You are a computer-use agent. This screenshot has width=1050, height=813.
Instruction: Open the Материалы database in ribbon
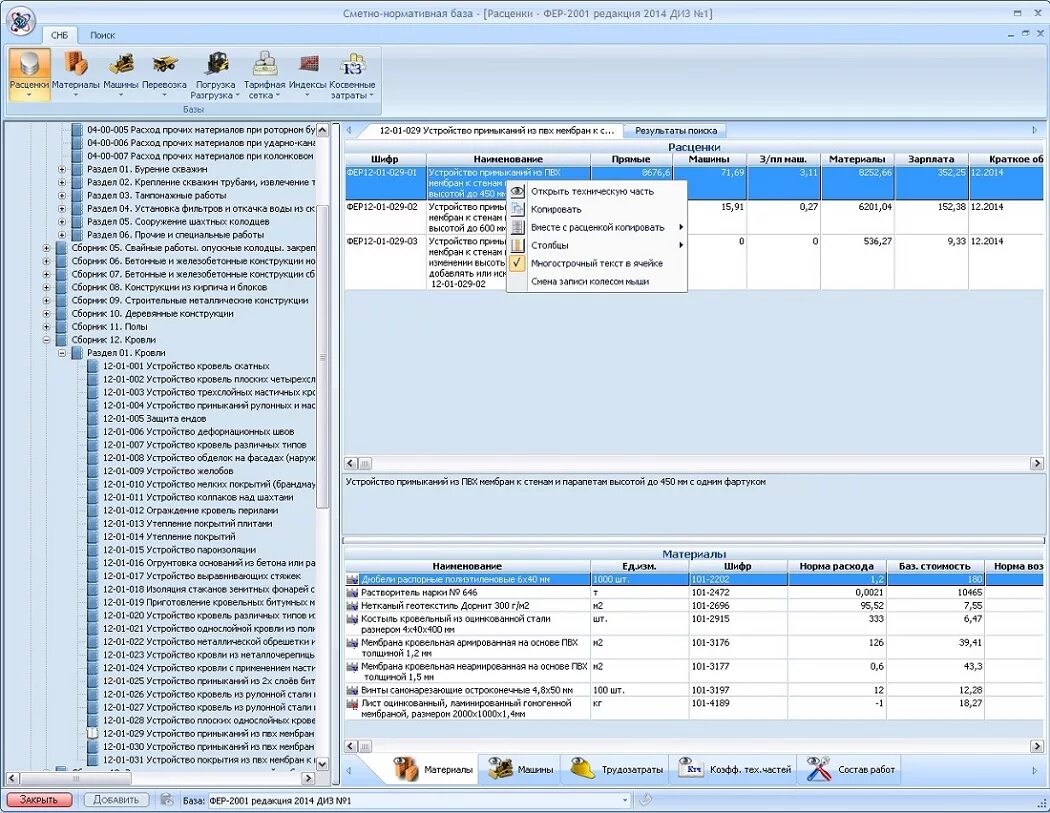coord(75,74)
